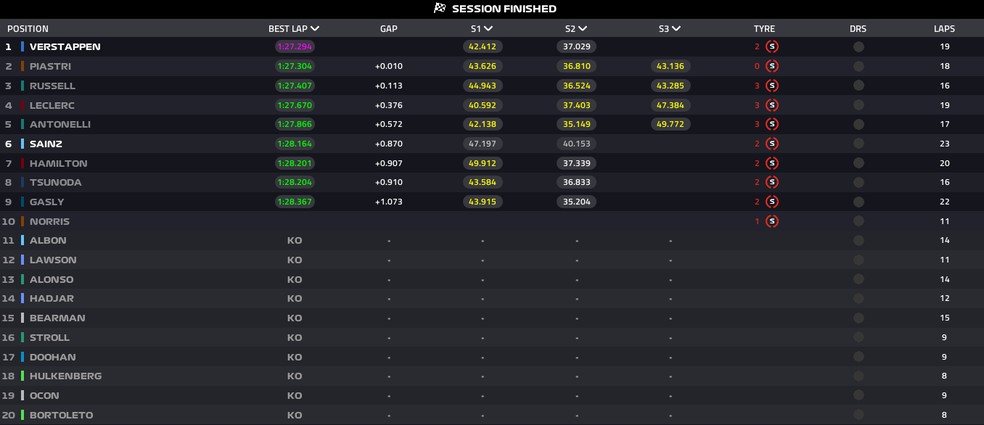Click Piastri's orange team colour bar
The height and width of the screenshot is (425, 984).
coord(23,66)
